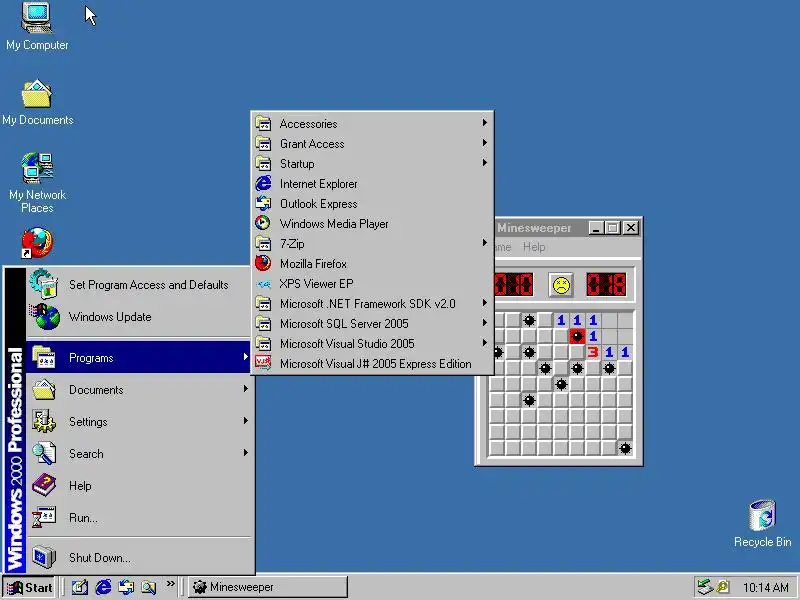Click the Windows Media Player icon
The image size is (800, 600).
[263, 223]
